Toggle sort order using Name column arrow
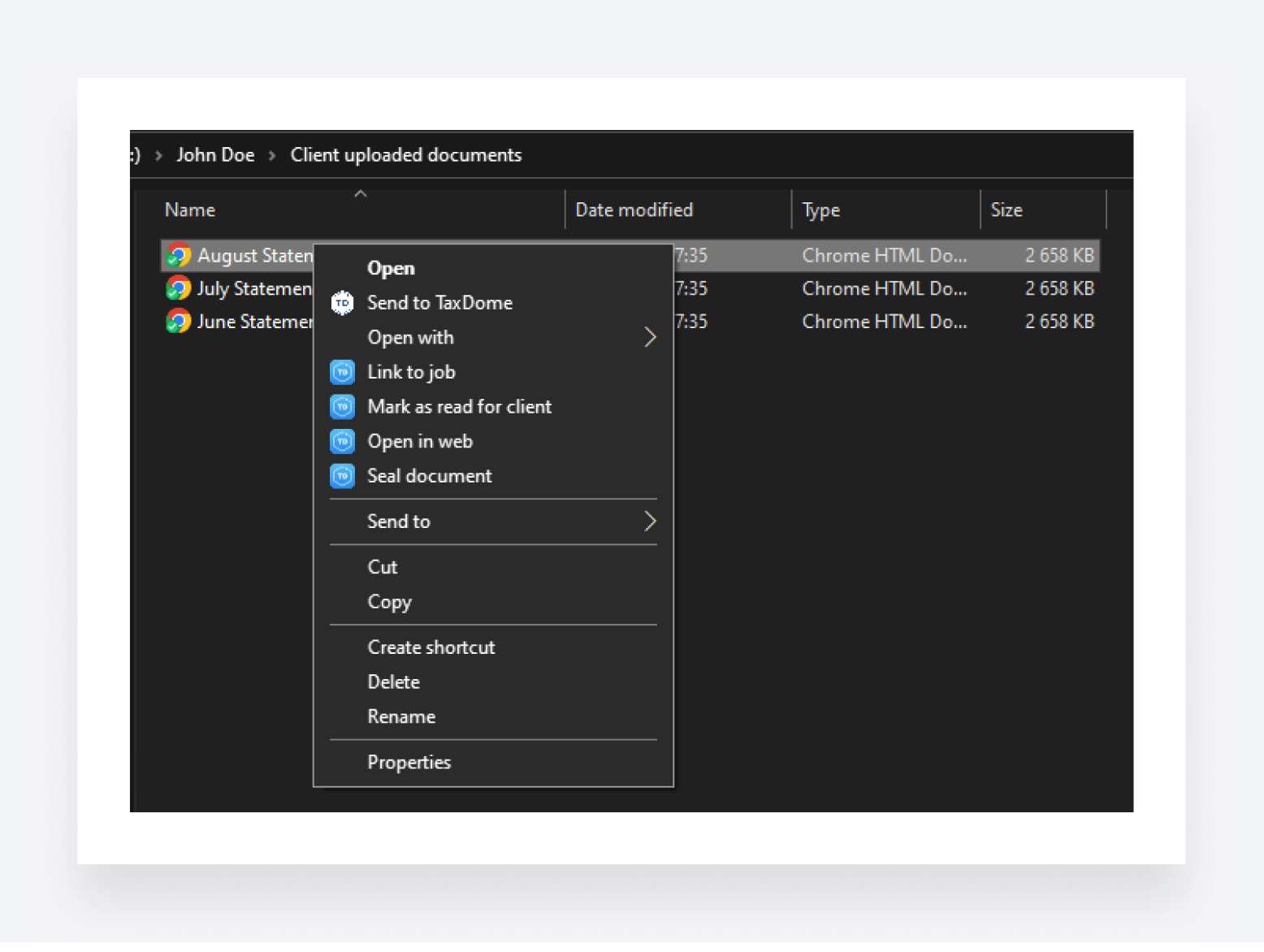Viewport: 1264px width, 952px height. pyautogui.click(x=361, y=194)
